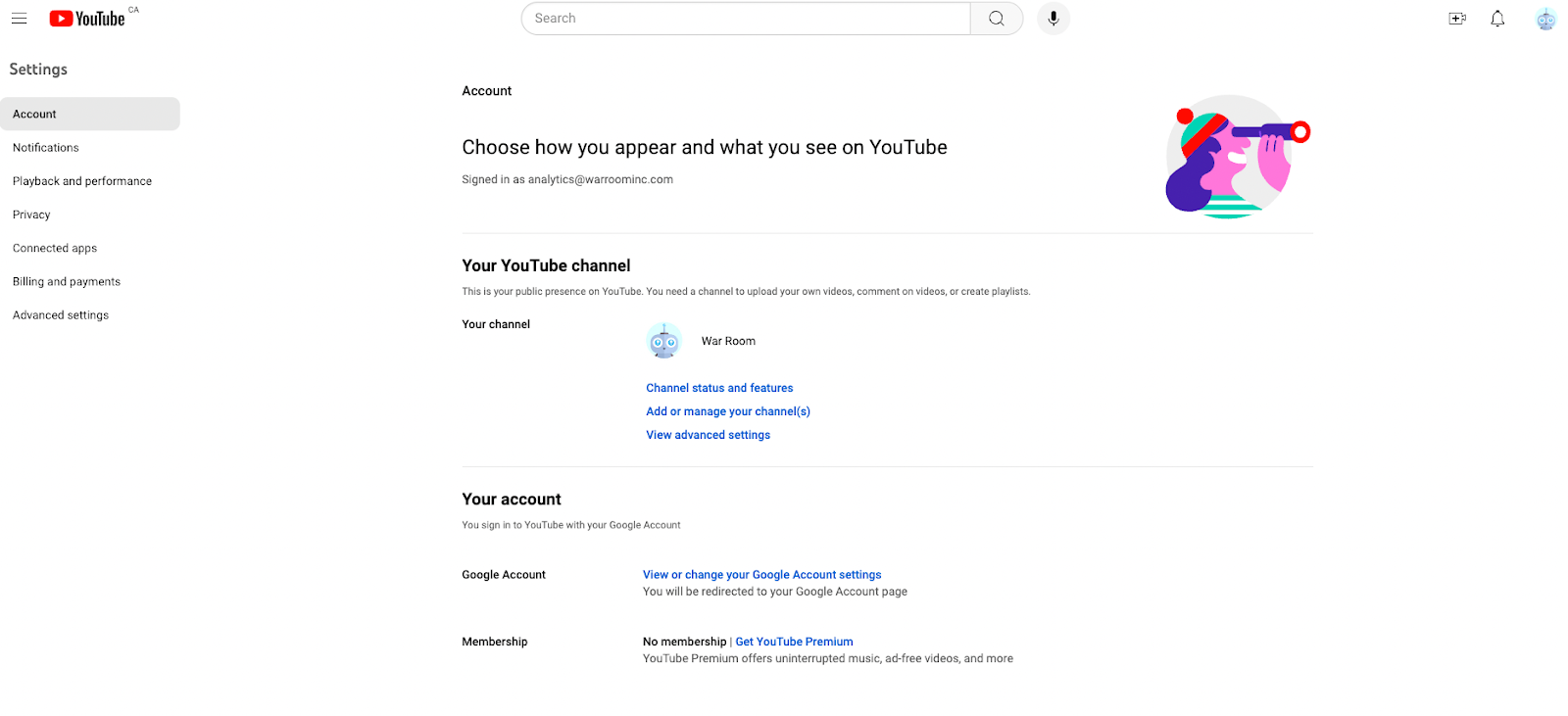Click Channel status and features link
1568x716 pixels.
719,388
